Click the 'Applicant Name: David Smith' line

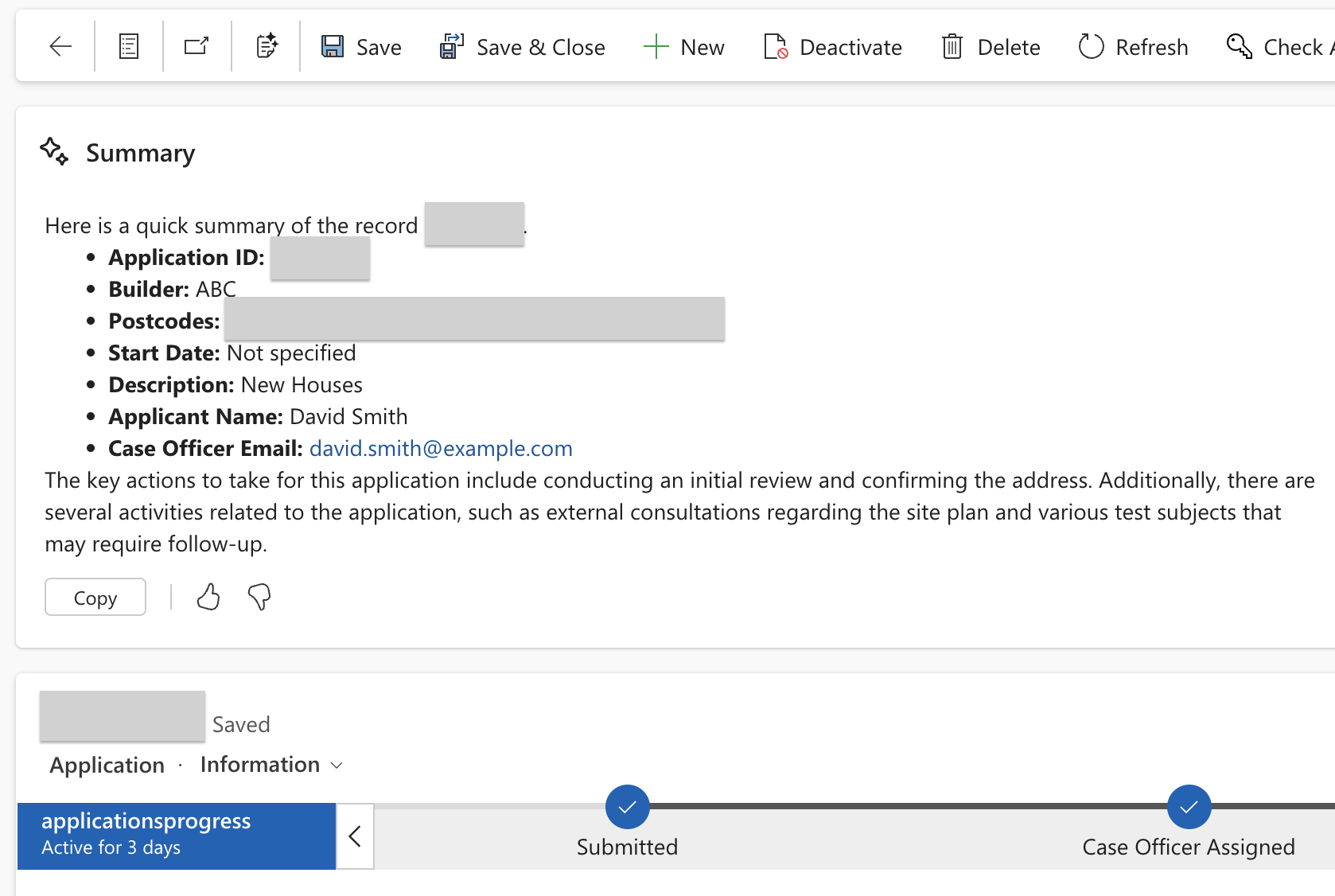(x=258, y=417)
